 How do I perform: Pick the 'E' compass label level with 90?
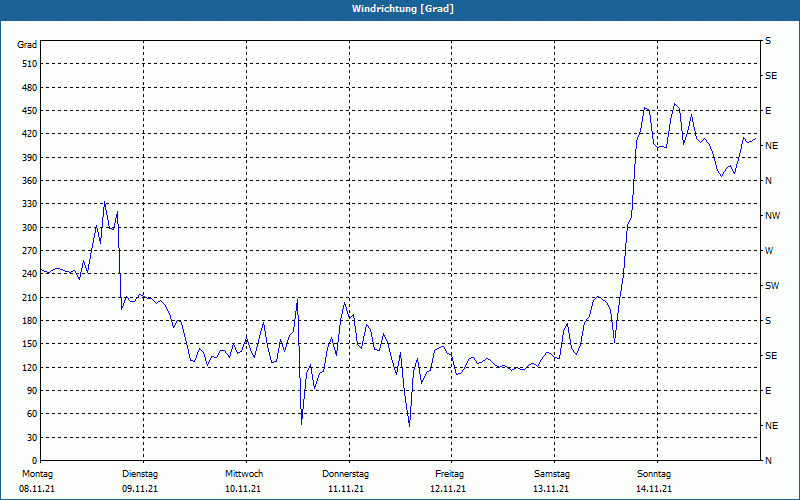point(768,391)
